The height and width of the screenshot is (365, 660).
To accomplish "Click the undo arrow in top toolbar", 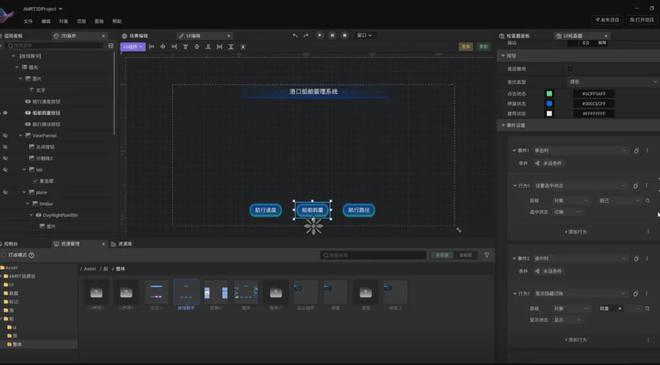I will [x=295, y=36].
